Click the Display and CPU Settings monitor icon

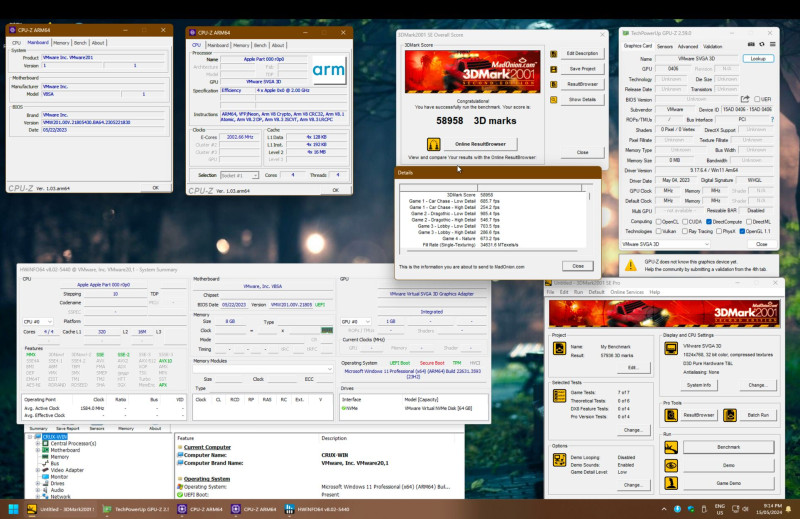[670, 349]
